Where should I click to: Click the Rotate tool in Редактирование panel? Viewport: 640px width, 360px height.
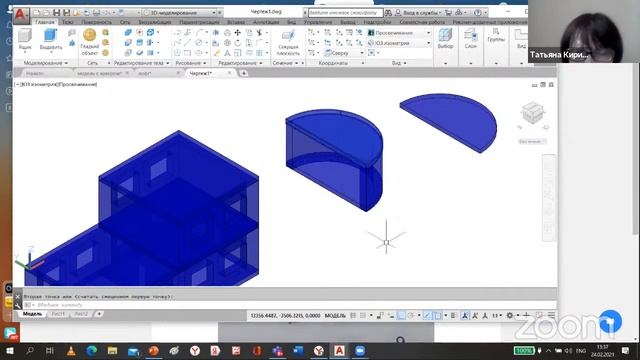coord(237,42)
